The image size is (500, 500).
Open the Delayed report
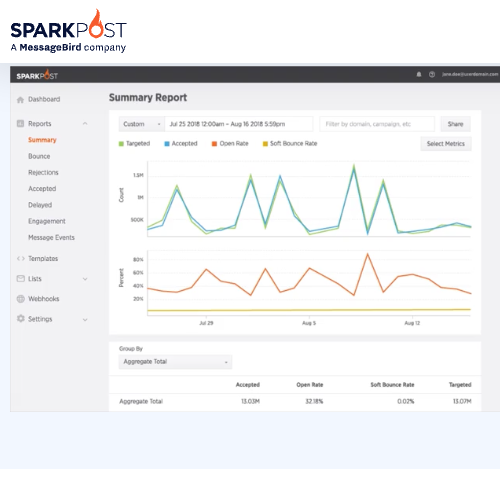(40, 205)
